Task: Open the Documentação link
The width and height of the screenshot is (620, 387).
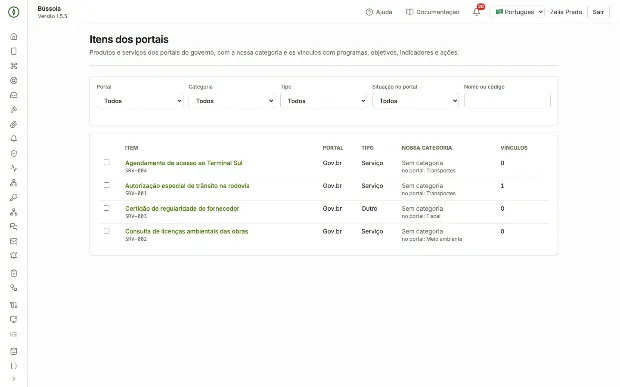Action: coord(433,12)
